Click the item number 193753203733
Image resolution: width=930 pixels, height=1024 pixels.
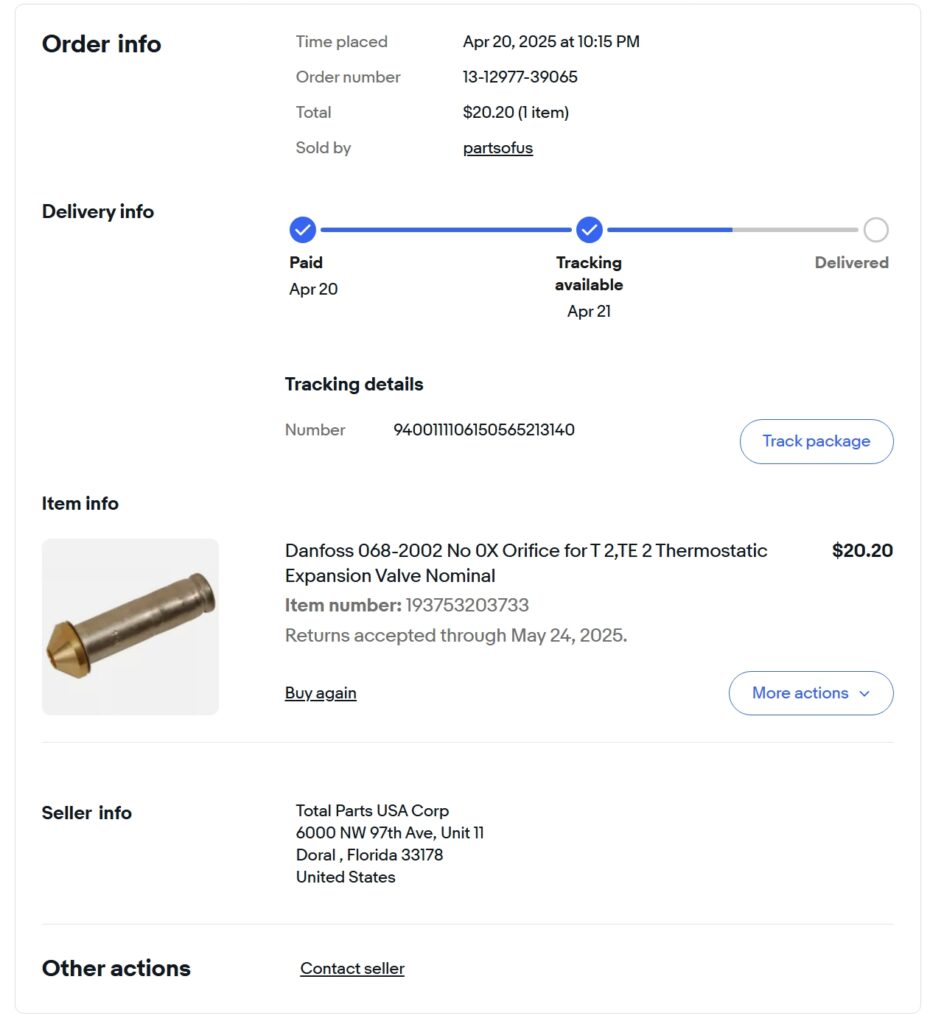pyautogui.click(x=467, y=605)
